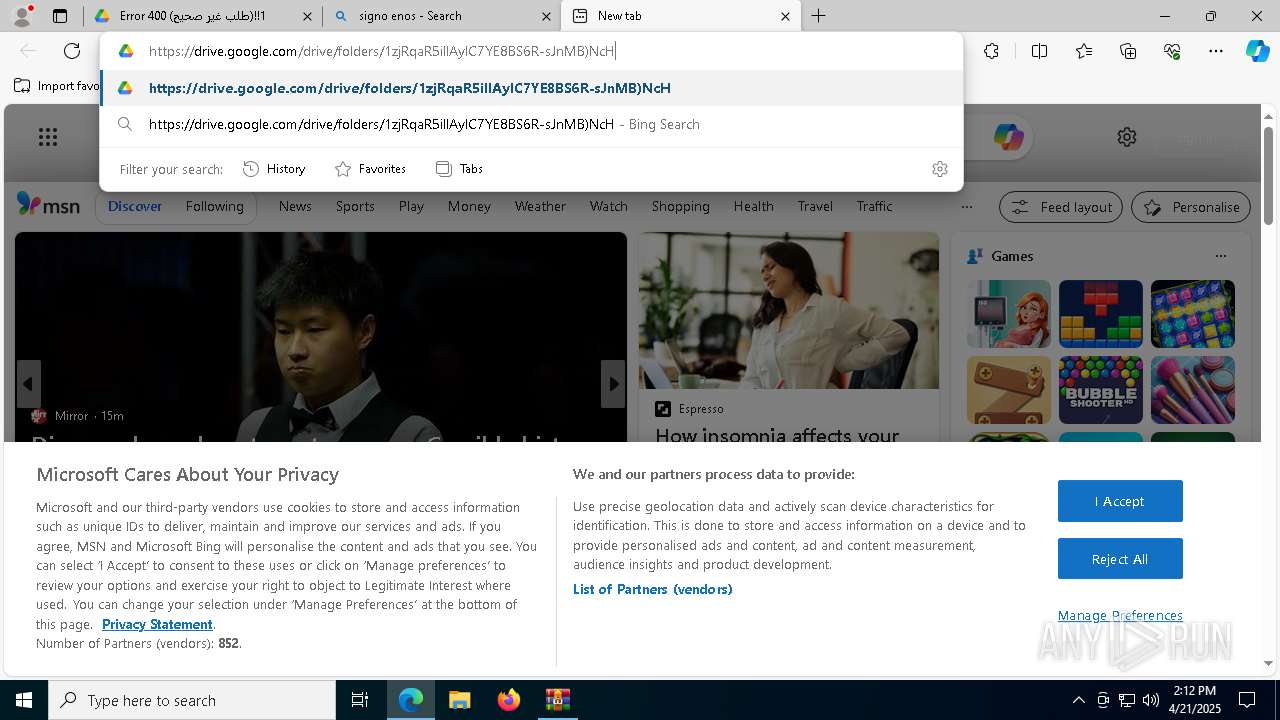Image resolution: width=1280 pixels, height=720 pixels.
Task: Filter suggestions by Tabs
Action: [x=460, y=169]
